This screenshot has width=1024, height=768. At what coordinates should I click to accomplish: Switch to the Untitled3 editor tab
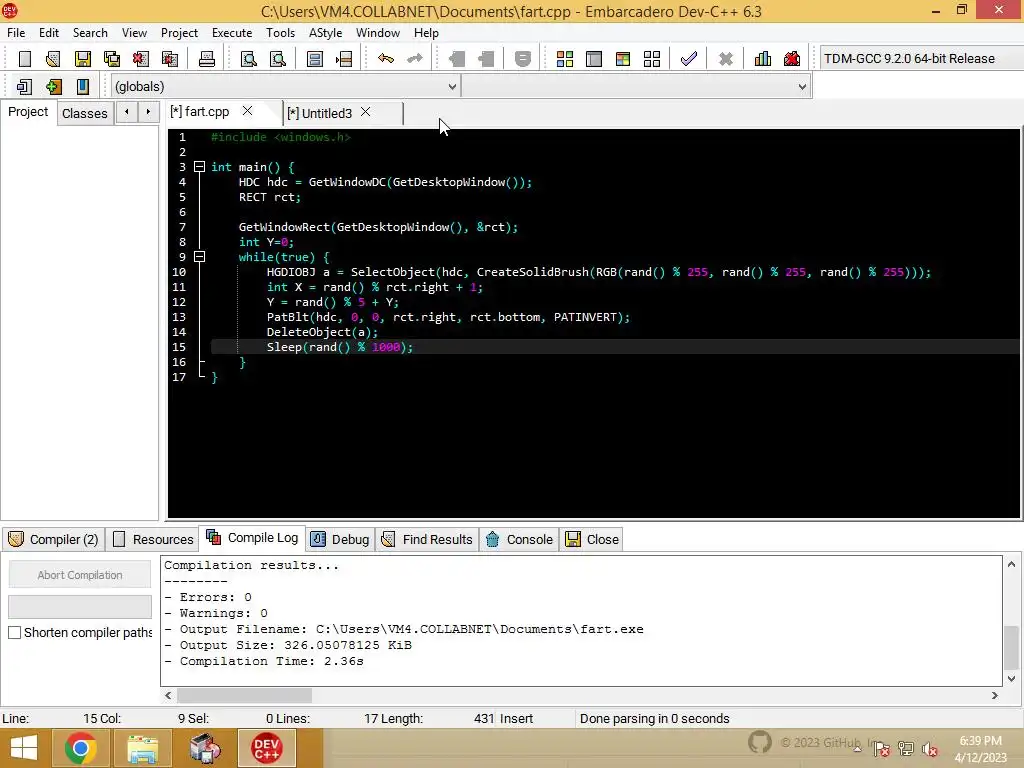click(x=327, y=113)
